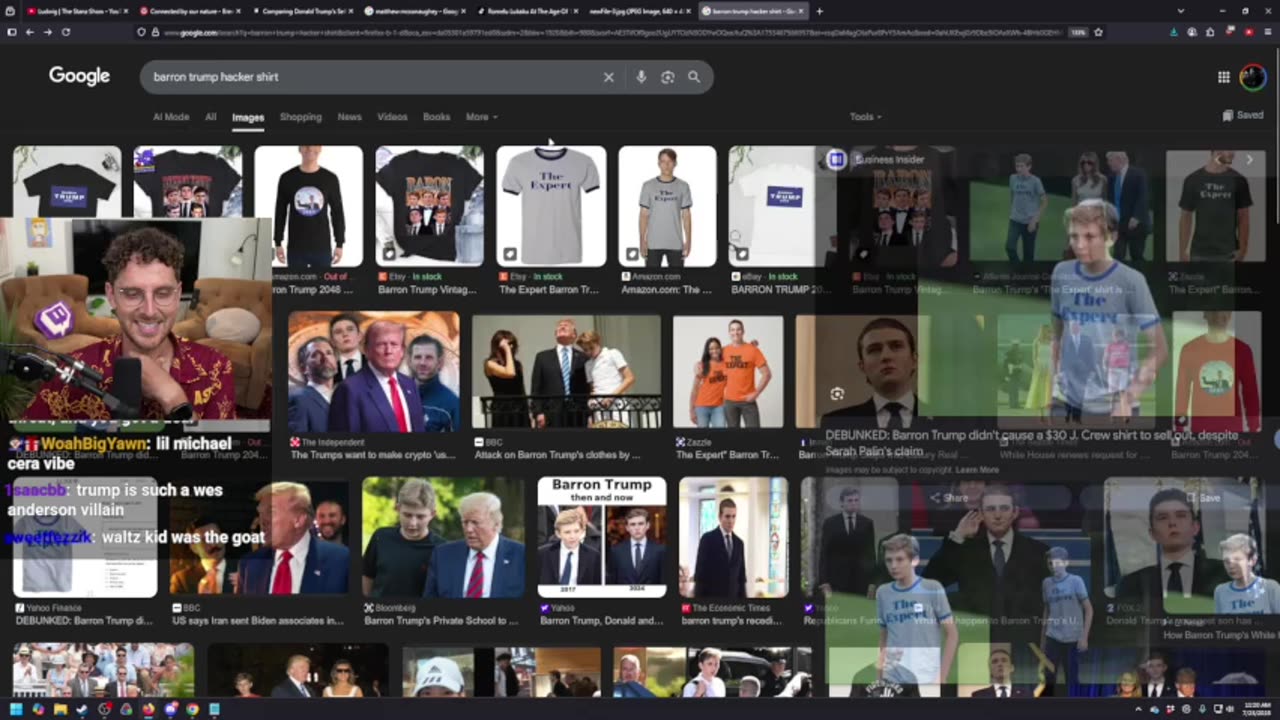Open The Independent Trump family thumbnail
The image size is (1280, 720).
[374, 371]
